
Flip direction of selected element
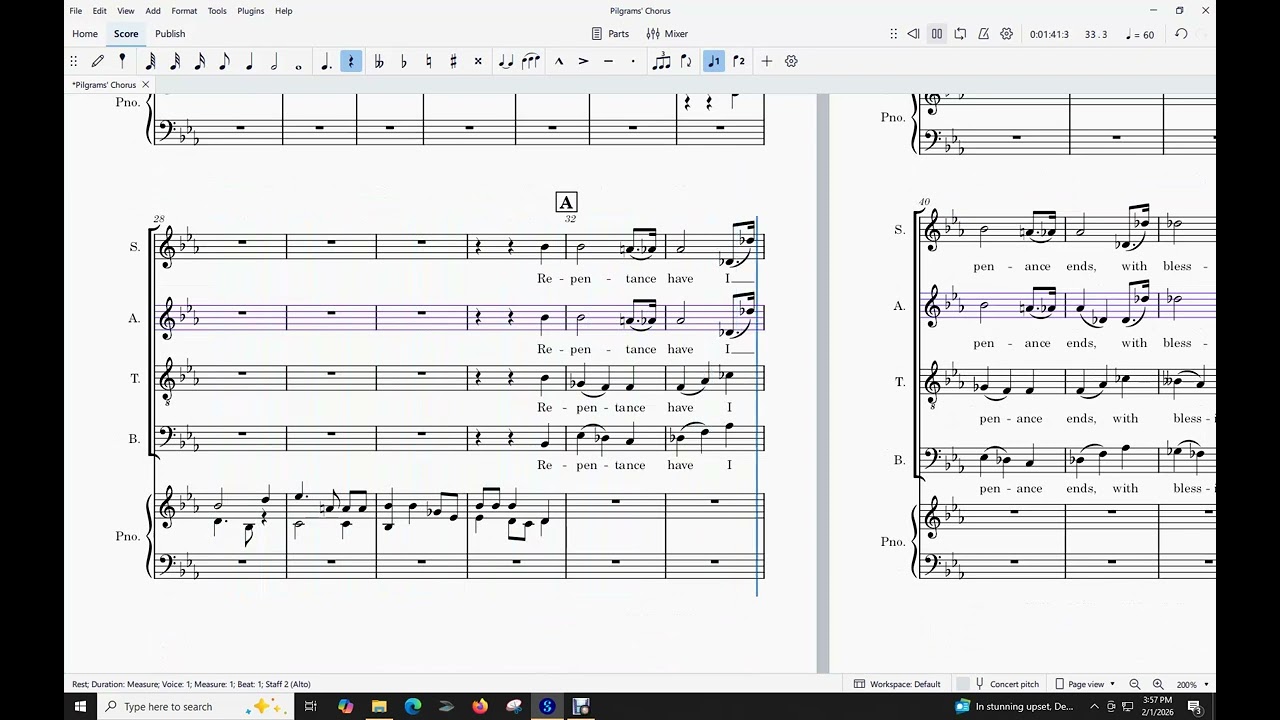pyautogui.click(x=686, y=61)
